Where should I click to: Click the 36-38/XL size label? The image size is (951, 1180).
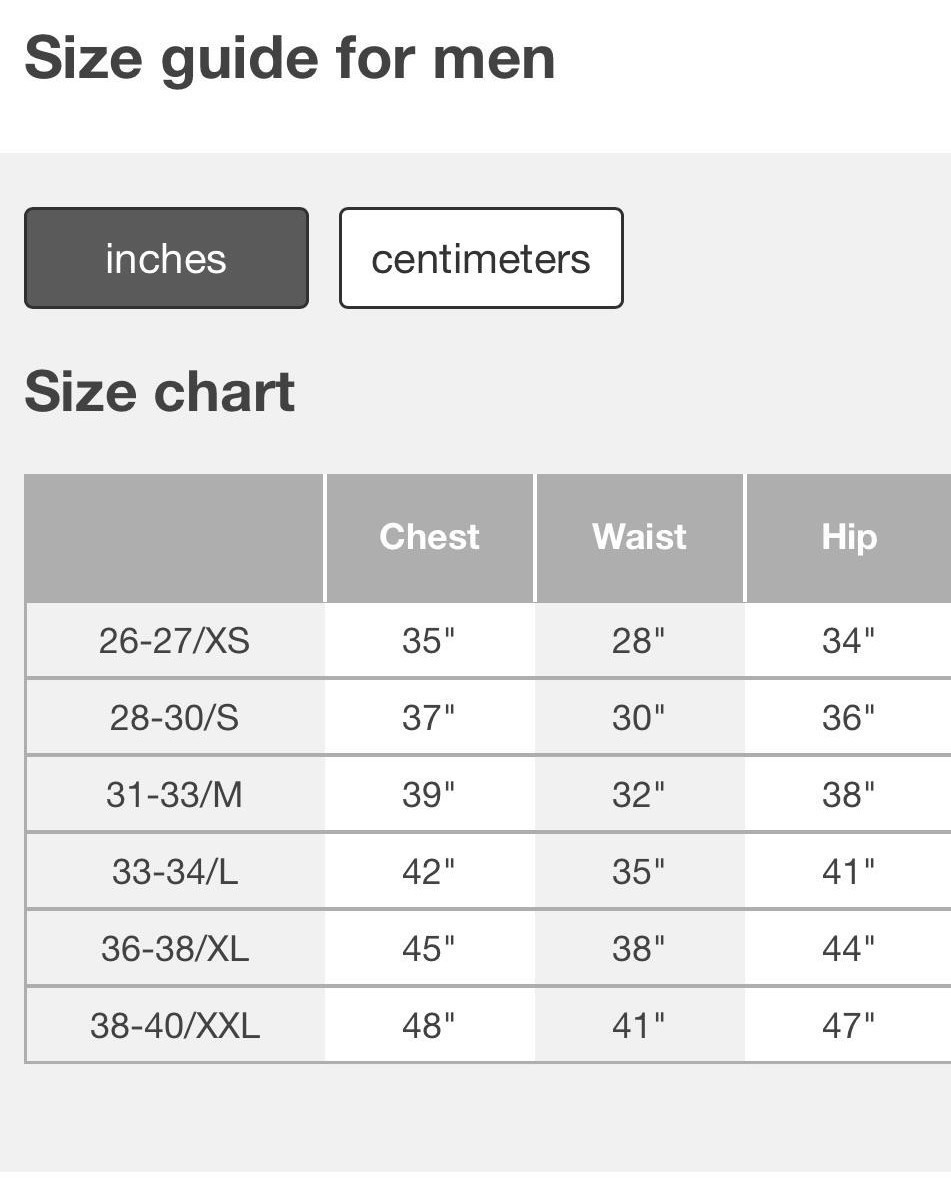pyautogui.click(x=173, y=947)
